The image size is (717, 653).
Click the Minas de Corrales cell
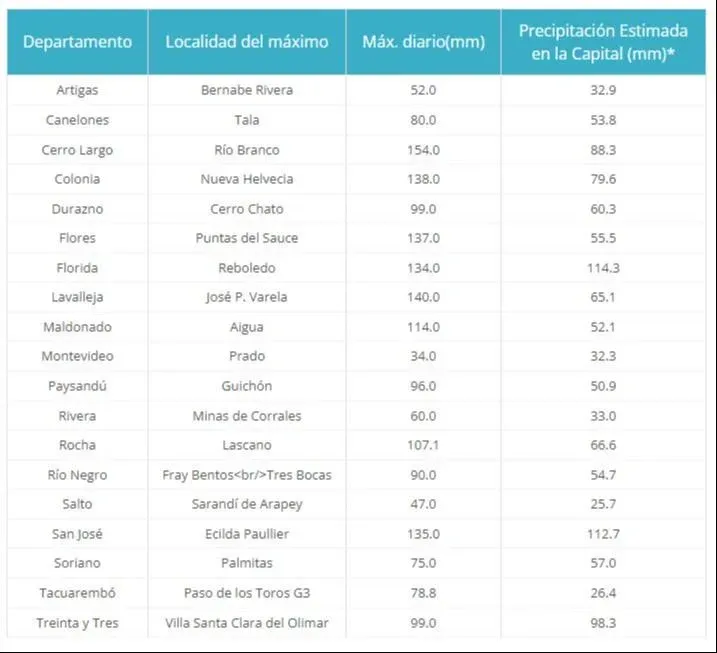[247, 415]
